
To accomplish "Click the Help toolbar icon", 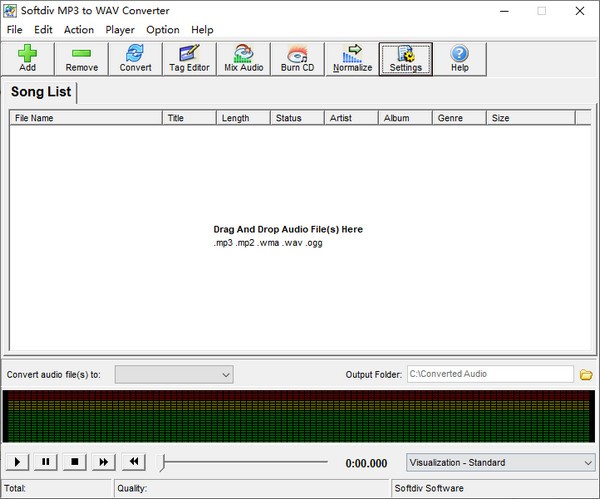I will click(x=460, y=59).
